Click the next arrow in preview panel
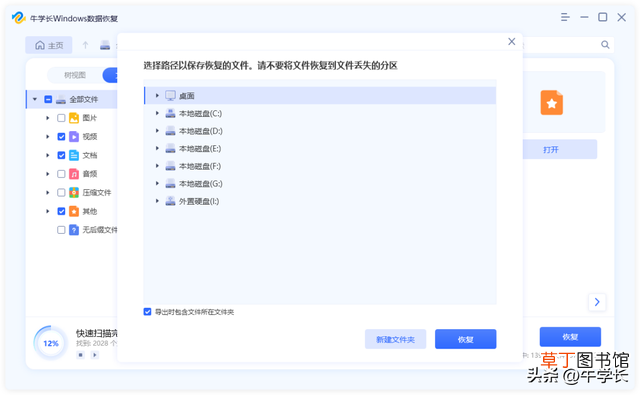Viewport: 640px width, 395px height. coord(597,302)
